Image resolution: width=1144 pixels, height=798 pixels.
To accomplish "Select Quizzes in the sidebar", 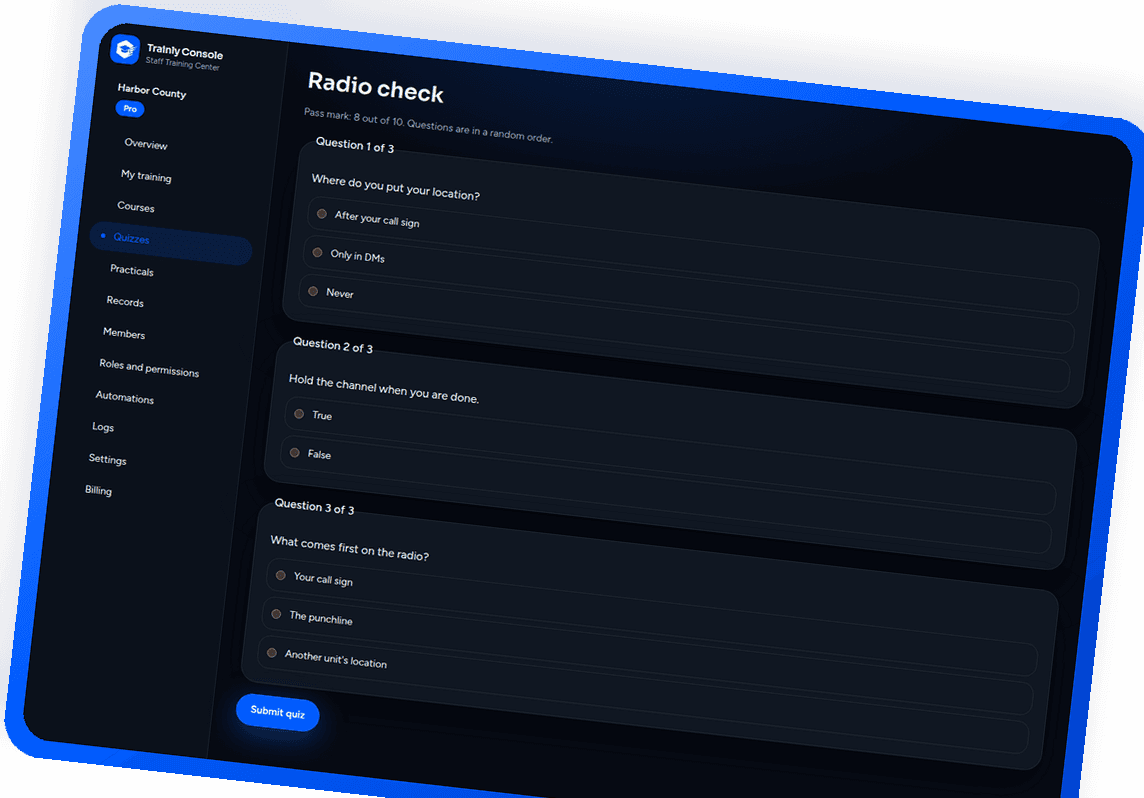I will point(171,242).
